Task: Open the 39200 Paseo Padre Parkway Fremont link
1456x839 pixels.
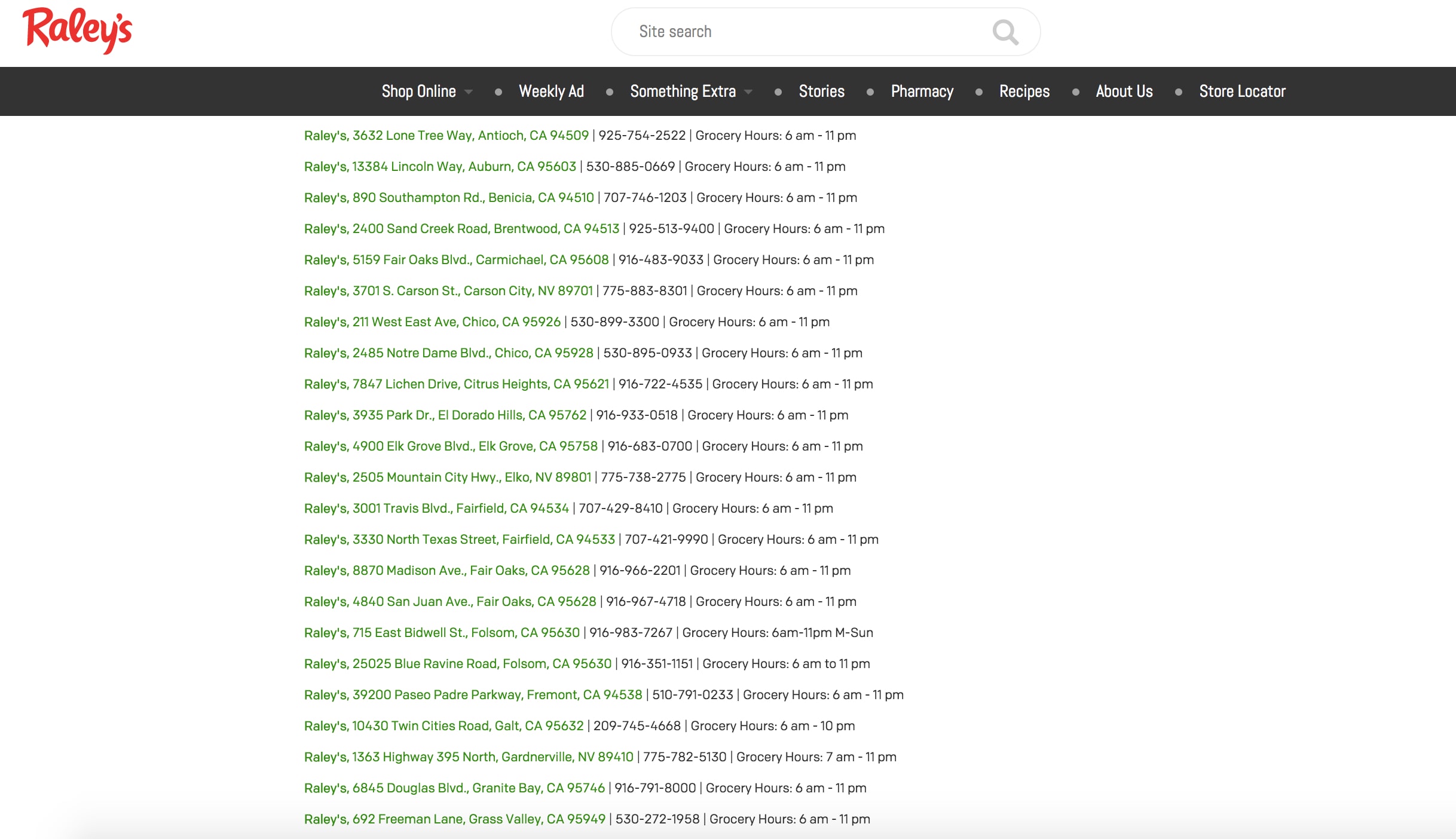Action: pyautogui.click(x=473, y=695)
